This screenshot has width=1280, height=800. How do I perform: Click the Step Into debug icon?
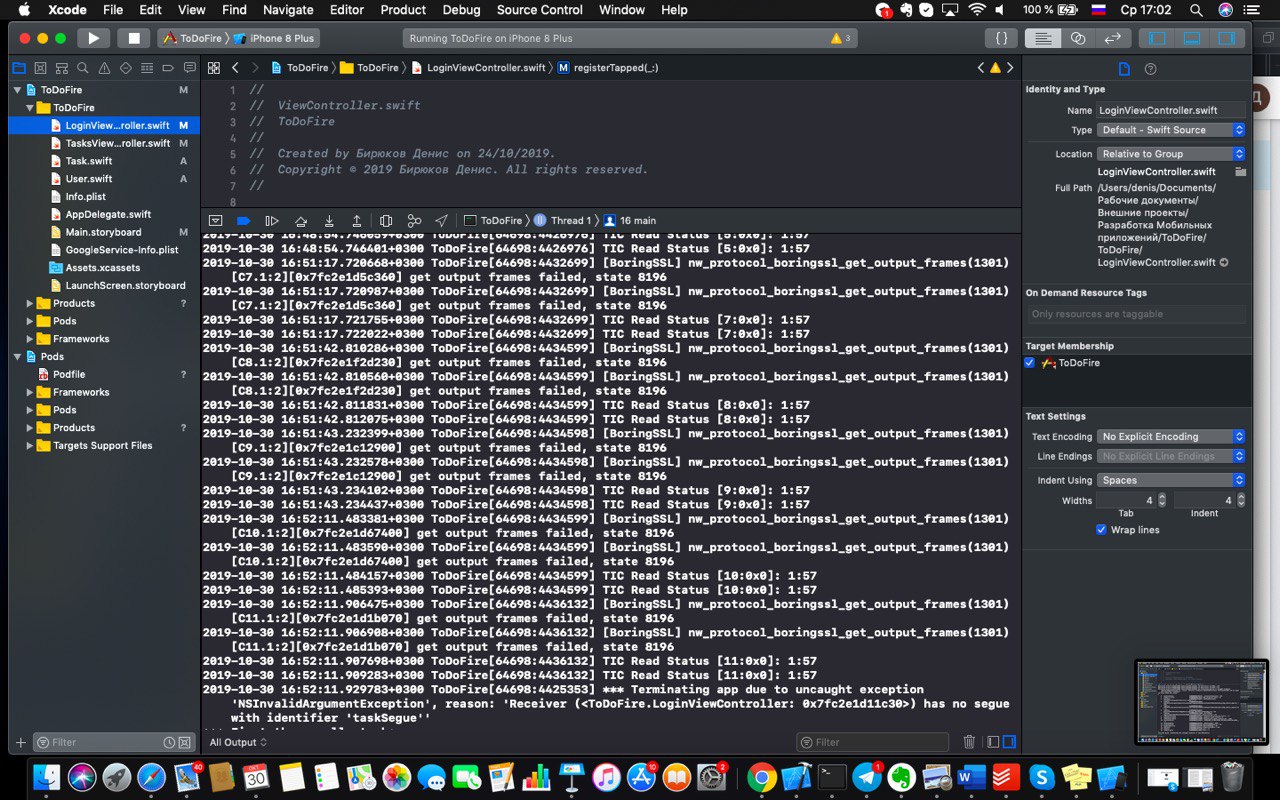[x=328, y=220]
